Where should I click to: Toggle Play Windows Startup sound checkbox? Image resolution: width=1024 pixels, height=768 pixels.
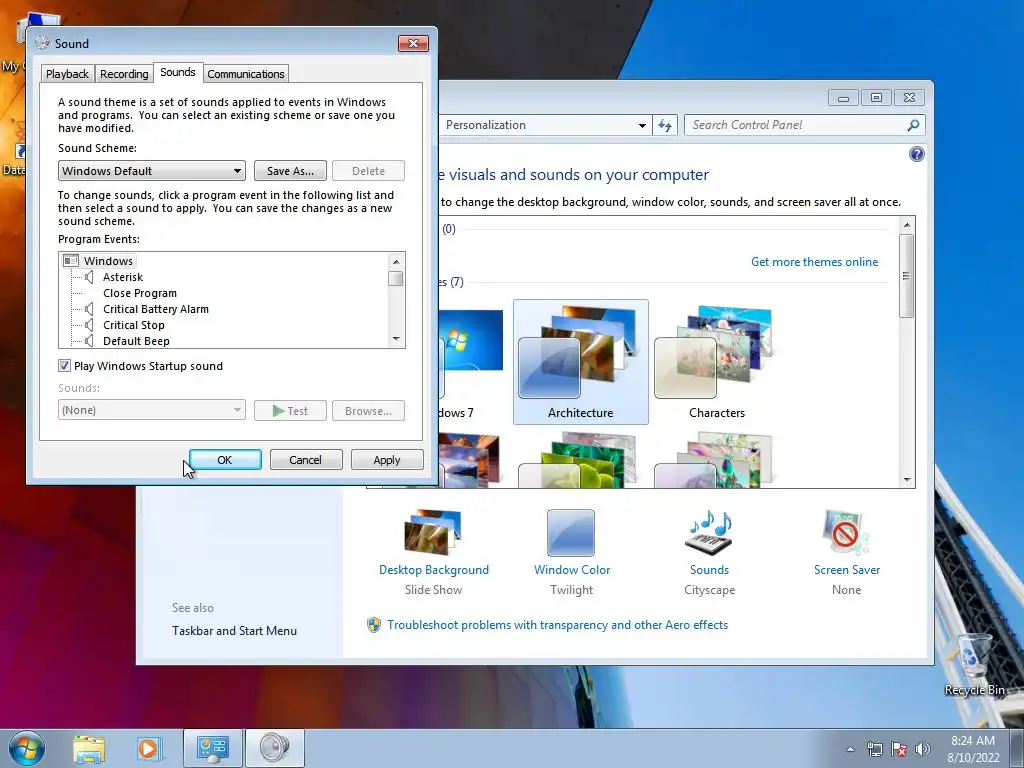click(64, 366)
